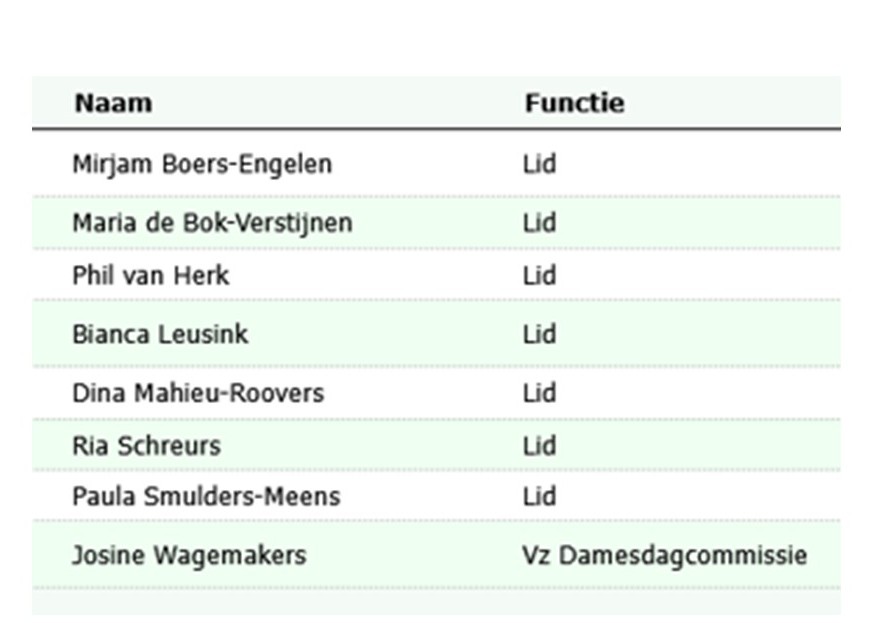Click the empty bottom table row
Screen dimensions: 890x623
click(436, 601)
